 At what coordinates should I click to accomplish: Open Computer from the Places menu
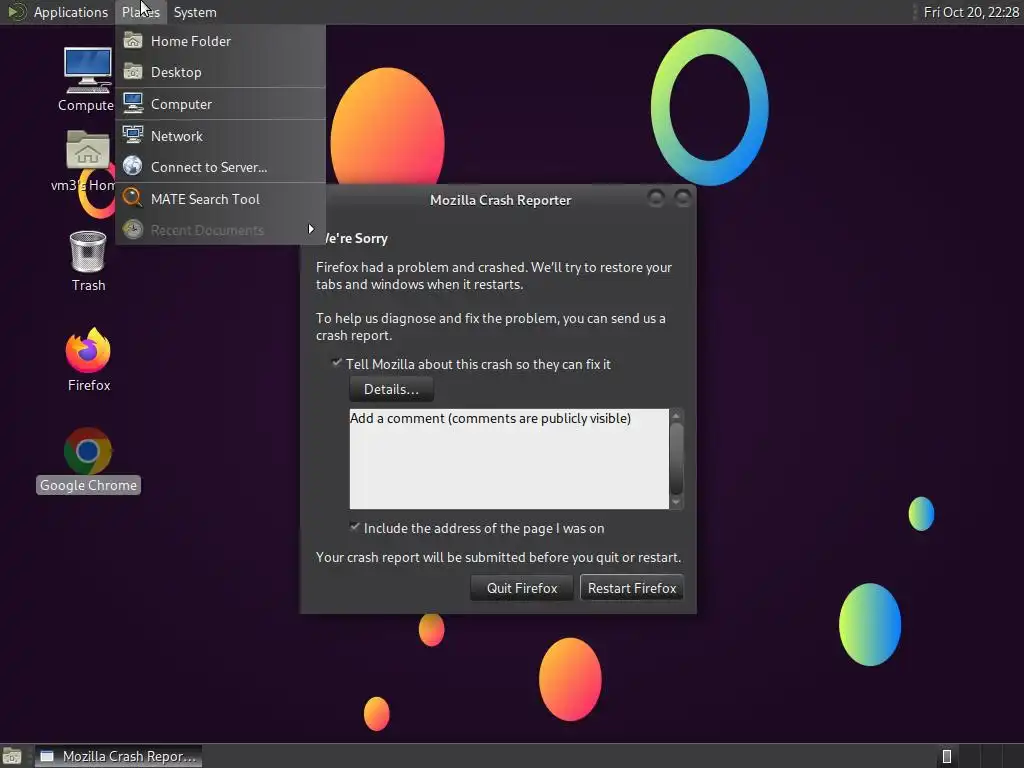pyautogui.click(x=221, y=104)
